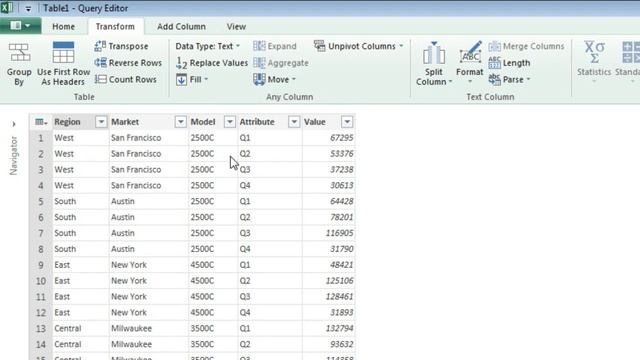Open Region column filter dropdown
This screenshot has height=360, width=640.
[101, 122]
